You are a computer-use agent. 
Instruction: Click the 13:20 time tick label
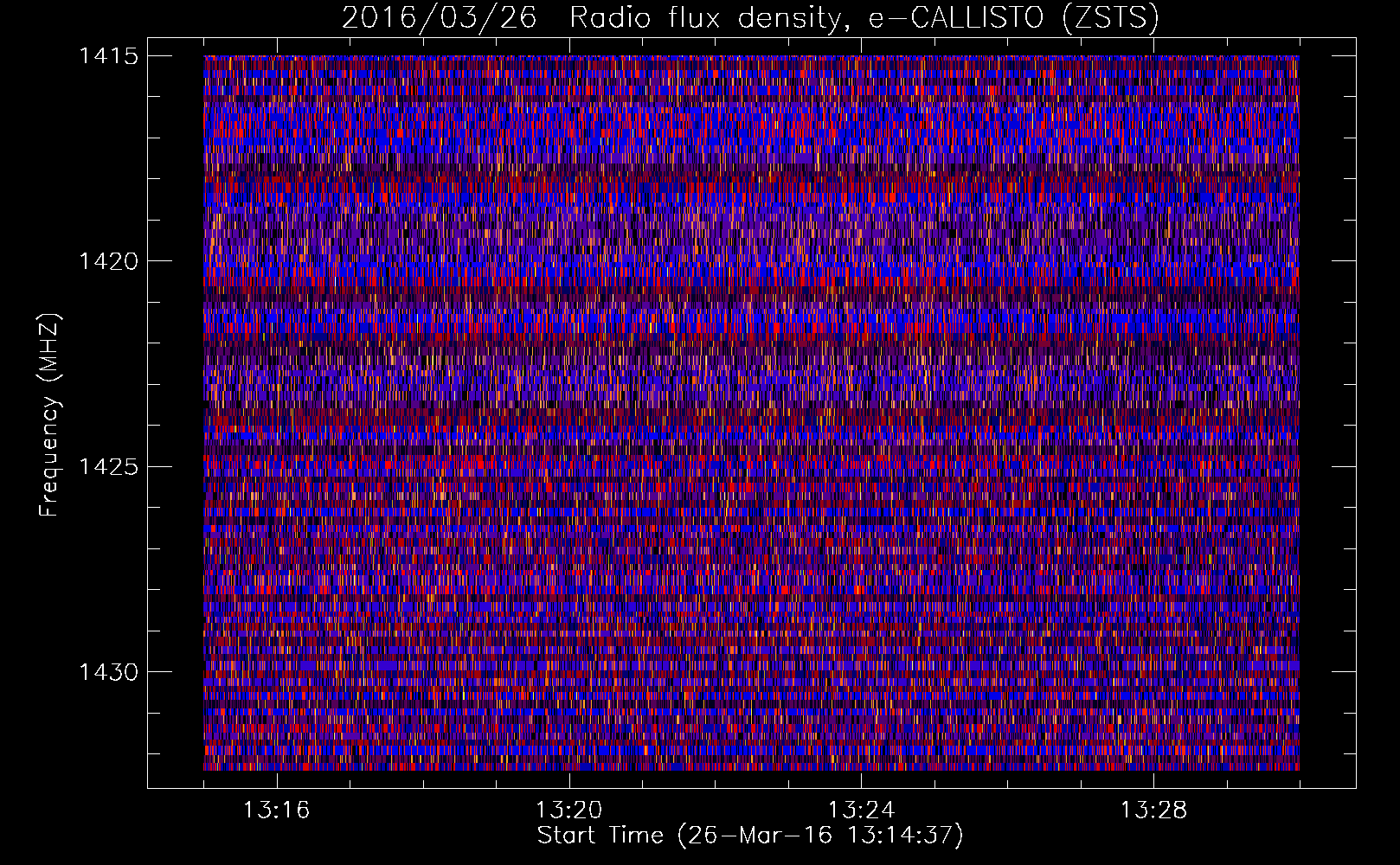pyautogui.click(x=568, y=811)
